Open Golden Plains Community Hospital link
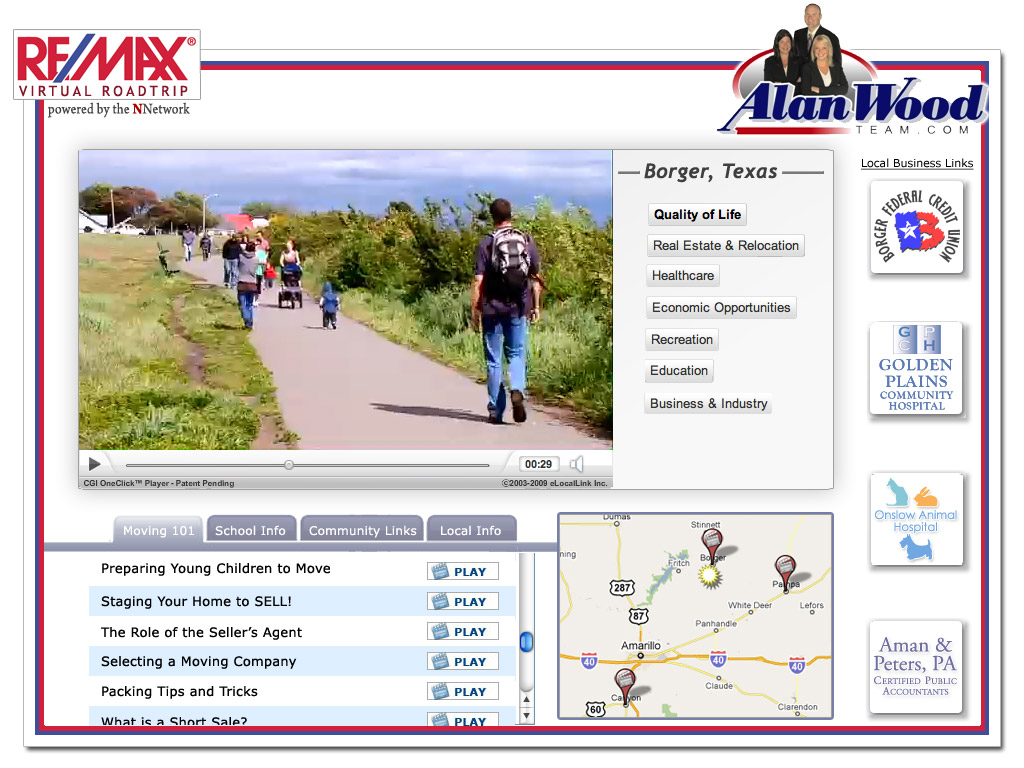Viewport: 1024px width, 768px height. point(916,368)
